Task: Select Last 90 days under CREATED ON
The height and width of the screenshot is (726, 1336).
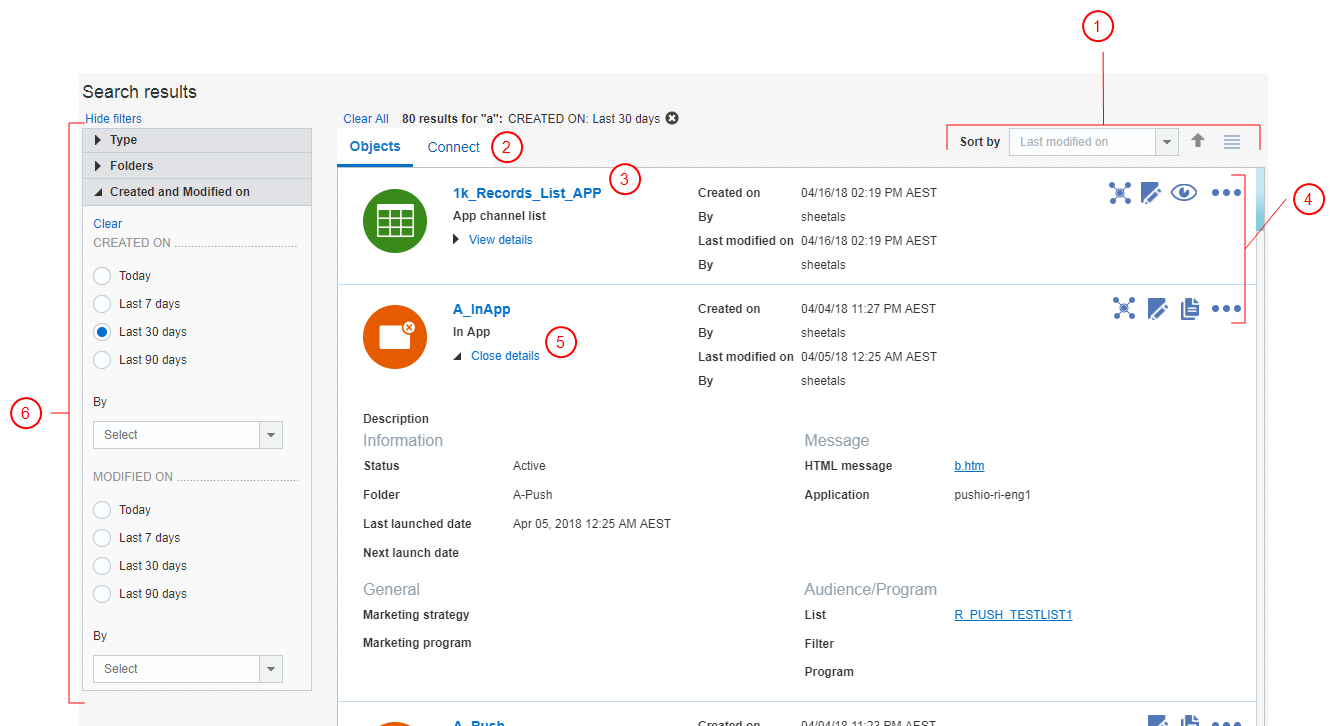Action: click(101, 359)
